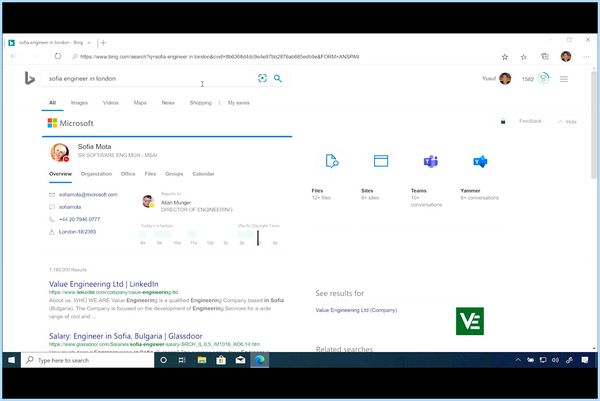Open browser settings ellipsis menu

point(586,57)
